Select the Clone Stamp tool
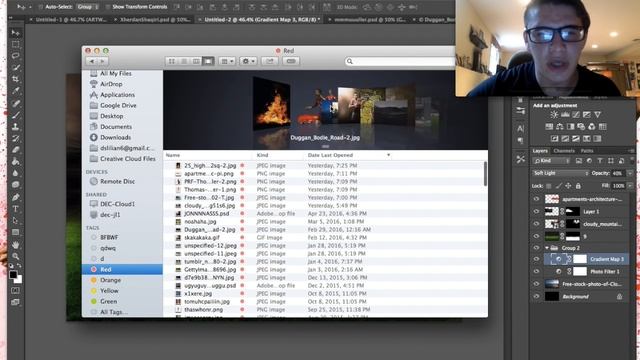The height and width of the screenshot is (360, 640). point(16,127)
